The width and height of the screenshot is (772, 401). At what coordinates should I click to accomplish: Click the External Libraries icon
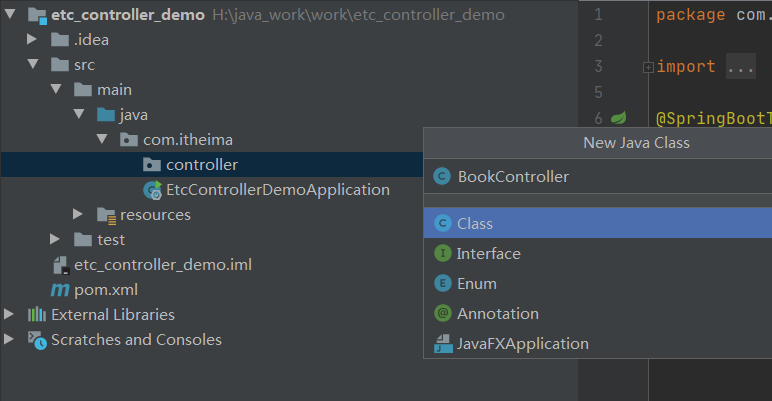37,314
